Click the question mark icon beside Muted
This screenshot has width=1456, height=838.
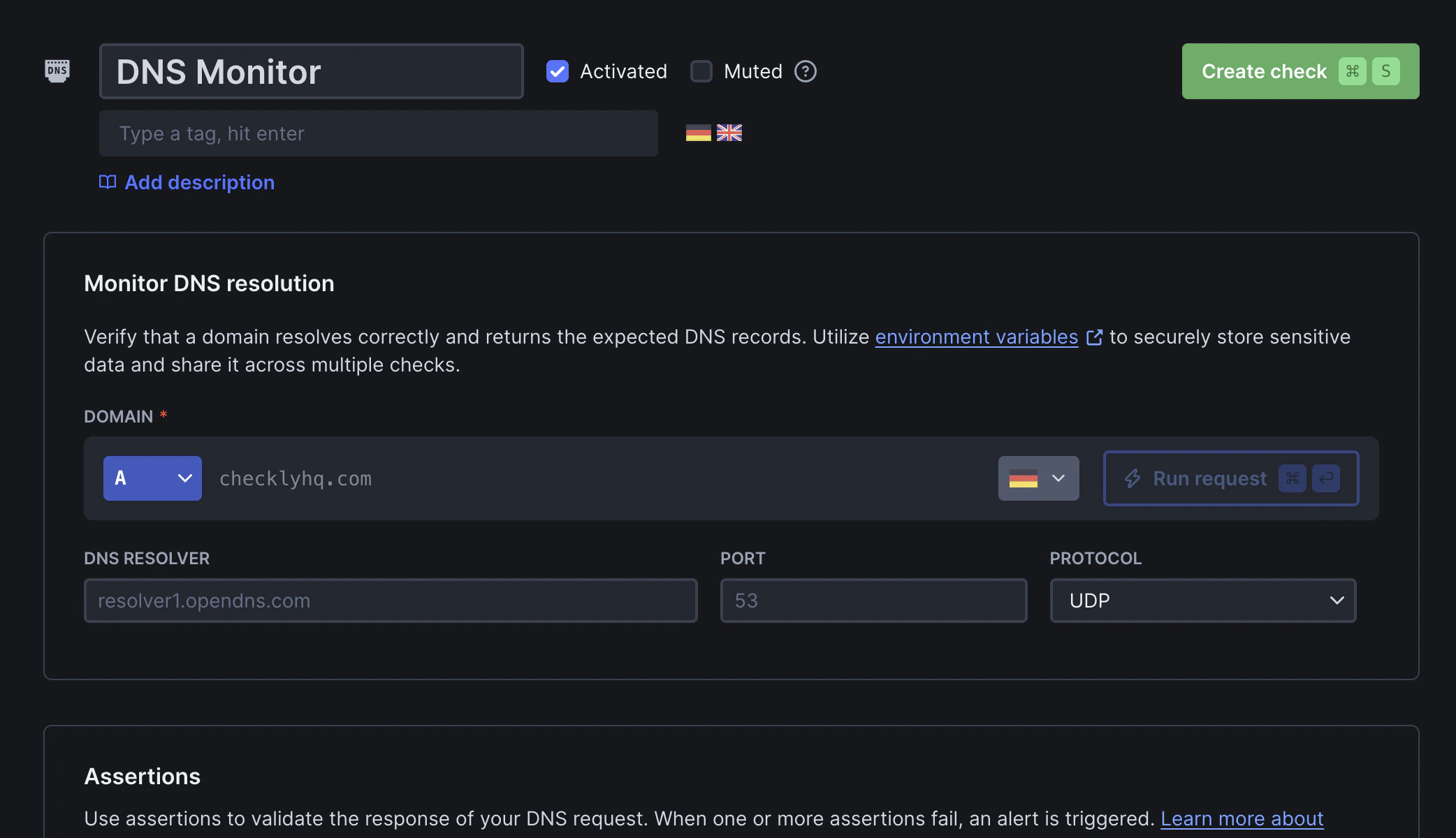coord(805,71)
